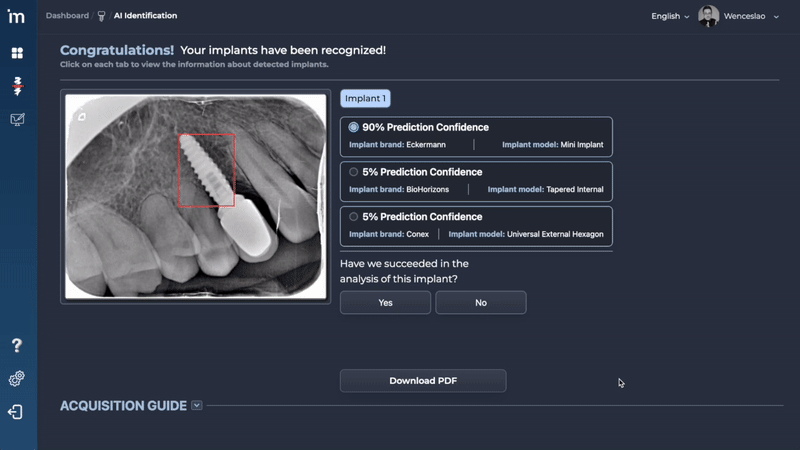
Task: Click the implant icon in the breadcrumb
Action: (101, 16)
